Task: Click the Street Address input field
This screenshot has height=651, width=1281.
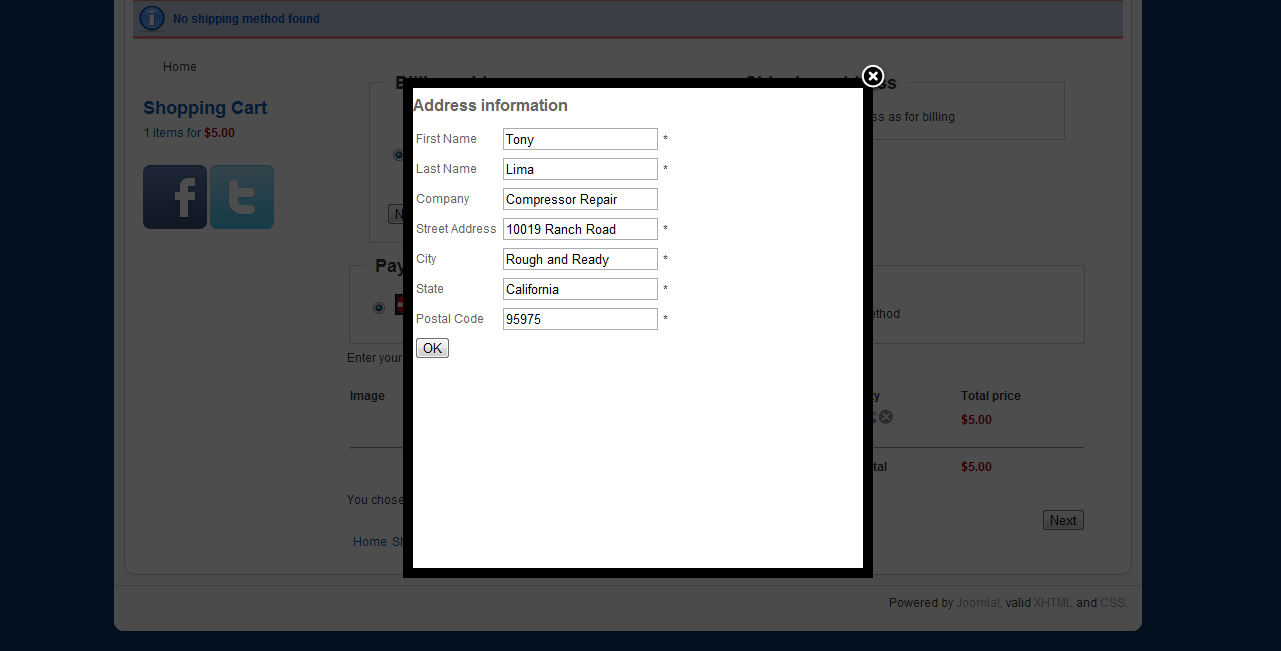Action: [580, 229]
